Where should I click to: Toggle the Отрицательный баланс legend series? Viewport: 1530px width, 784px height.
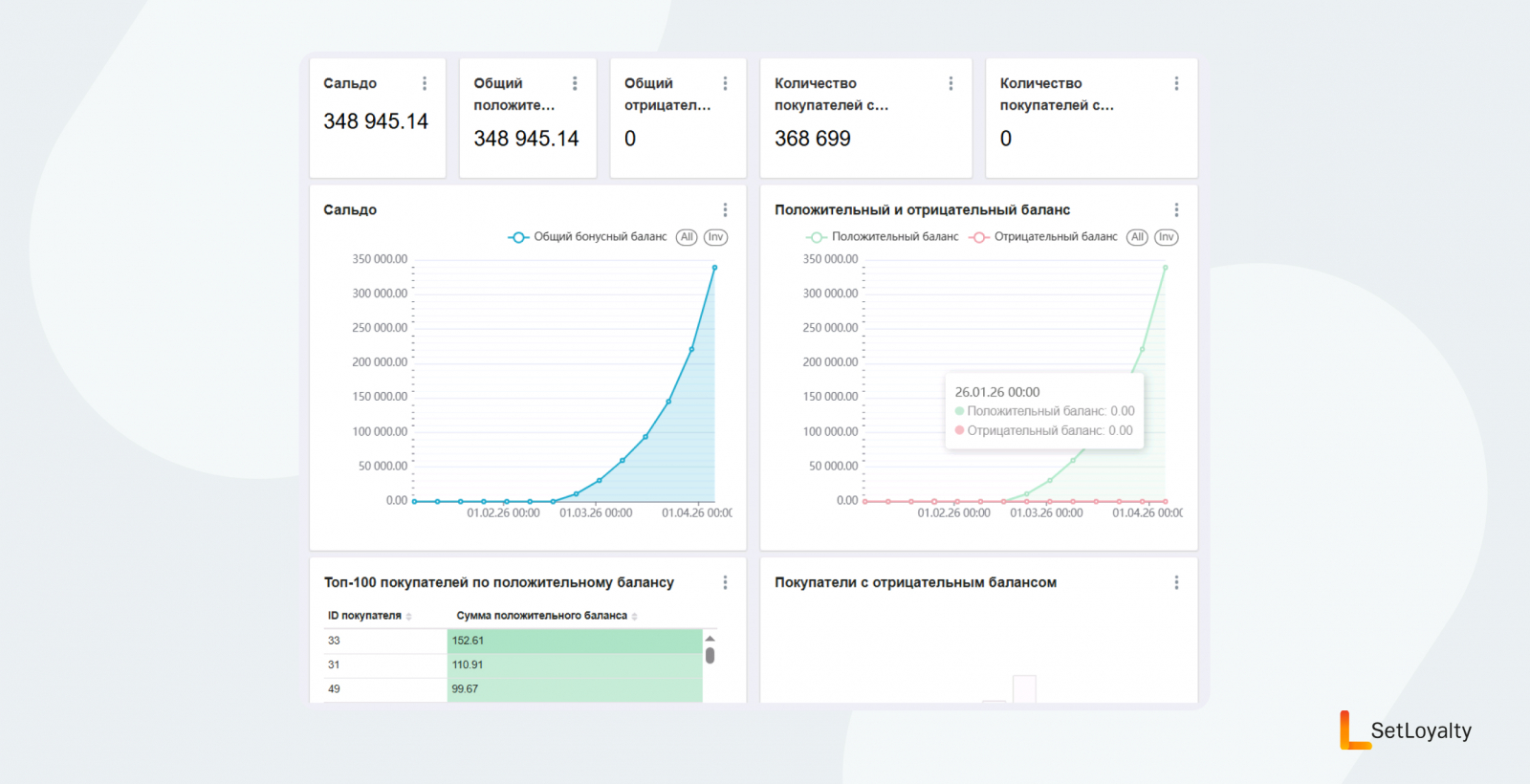click(x=1043, y=237)
